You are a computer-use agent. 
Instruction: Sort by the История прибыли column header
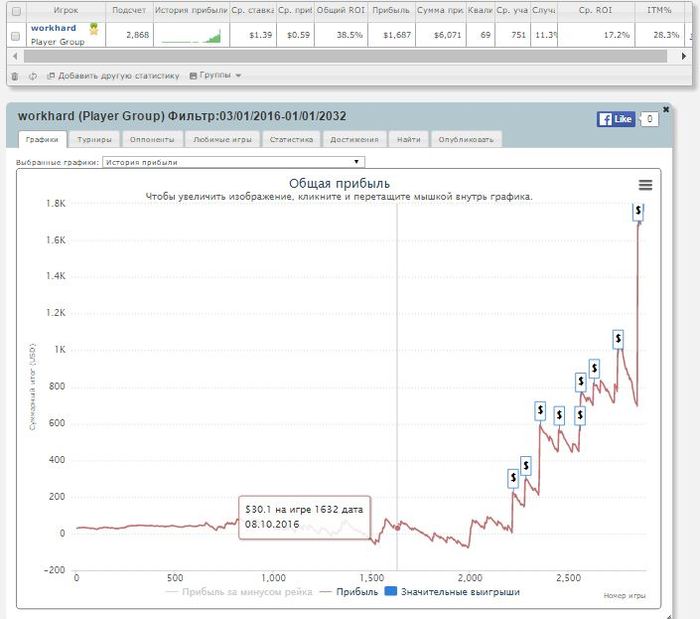[192, 10]
